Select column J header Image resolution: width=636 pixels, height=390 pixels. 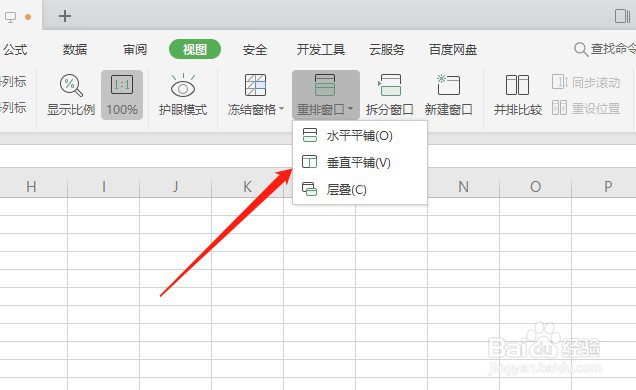(175, 186)
